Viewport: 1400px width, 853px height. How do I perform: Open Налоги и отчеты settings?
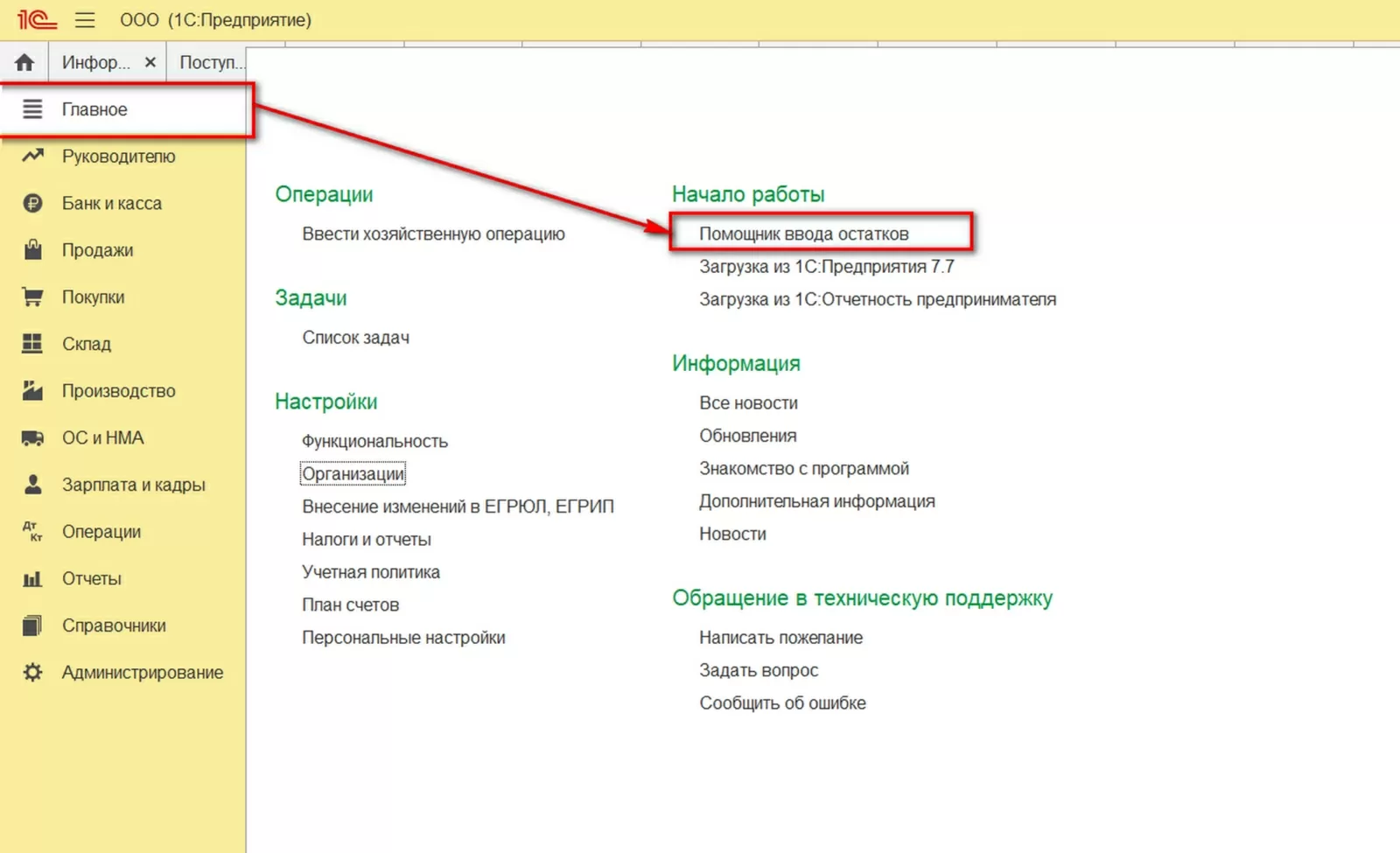[367, 539]
